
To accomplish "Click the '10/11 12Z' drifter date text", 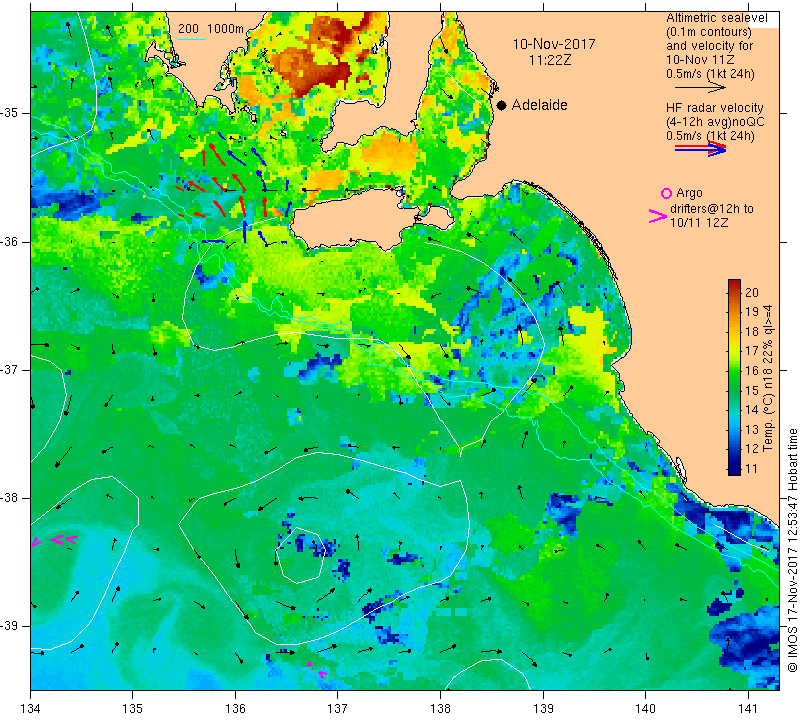I will [x=699, y=222].
